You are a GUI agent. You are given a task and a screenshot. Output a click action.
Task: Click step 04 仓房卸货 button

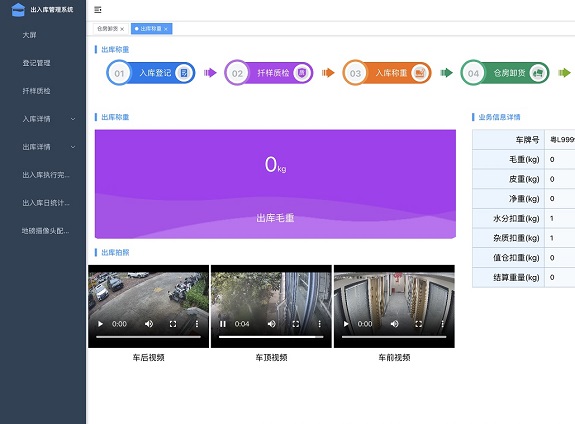click(505, 73)
